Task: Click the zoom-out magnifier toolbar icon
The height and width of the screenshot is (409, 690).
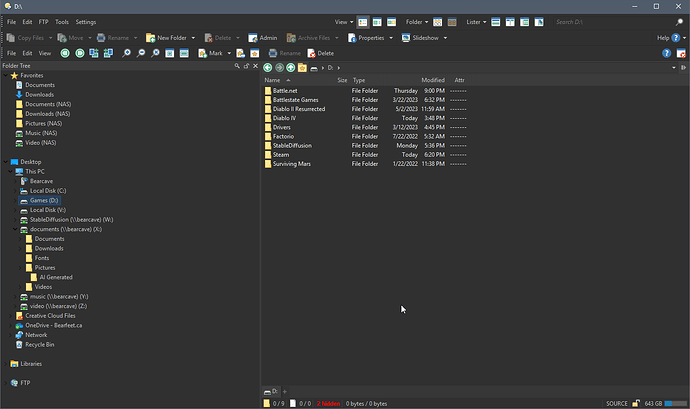Action: tap(141, 53)
